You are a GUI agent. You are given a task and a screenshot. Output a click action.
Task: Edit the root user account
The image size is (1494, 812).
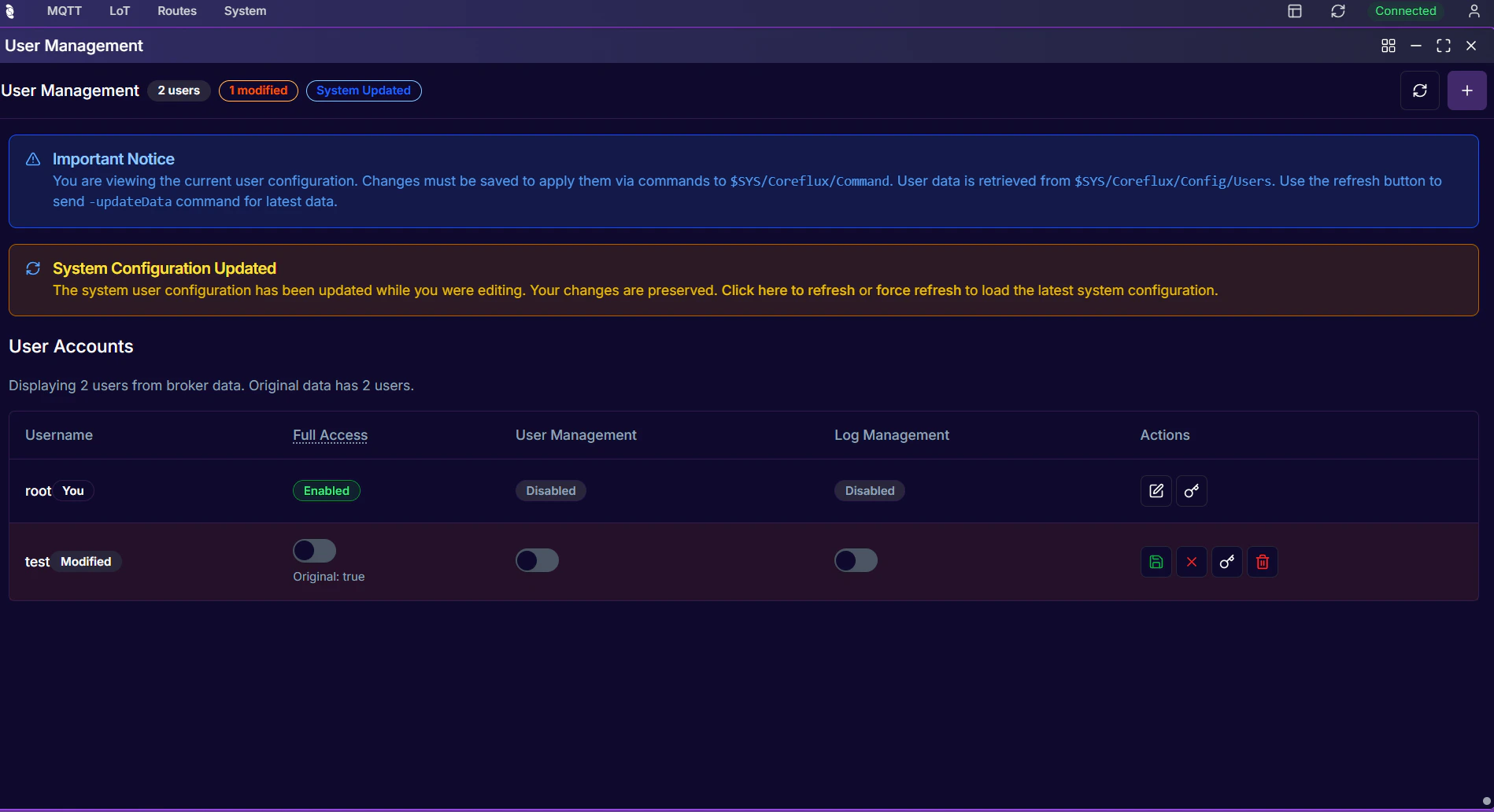click(1156, 490)
